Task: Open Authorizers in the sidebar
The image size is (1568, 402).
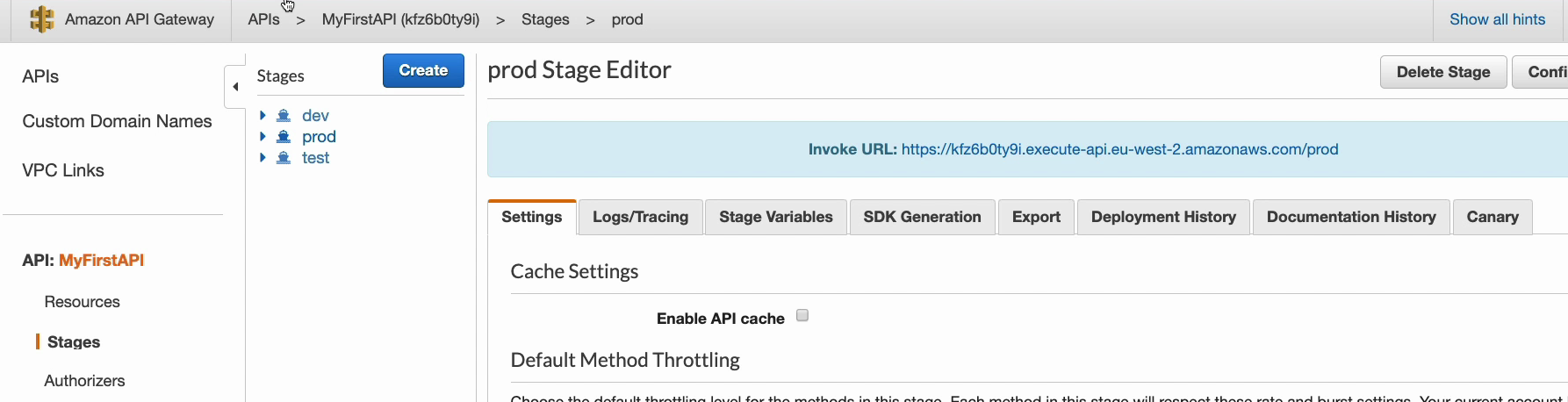Action: (84, 381)
